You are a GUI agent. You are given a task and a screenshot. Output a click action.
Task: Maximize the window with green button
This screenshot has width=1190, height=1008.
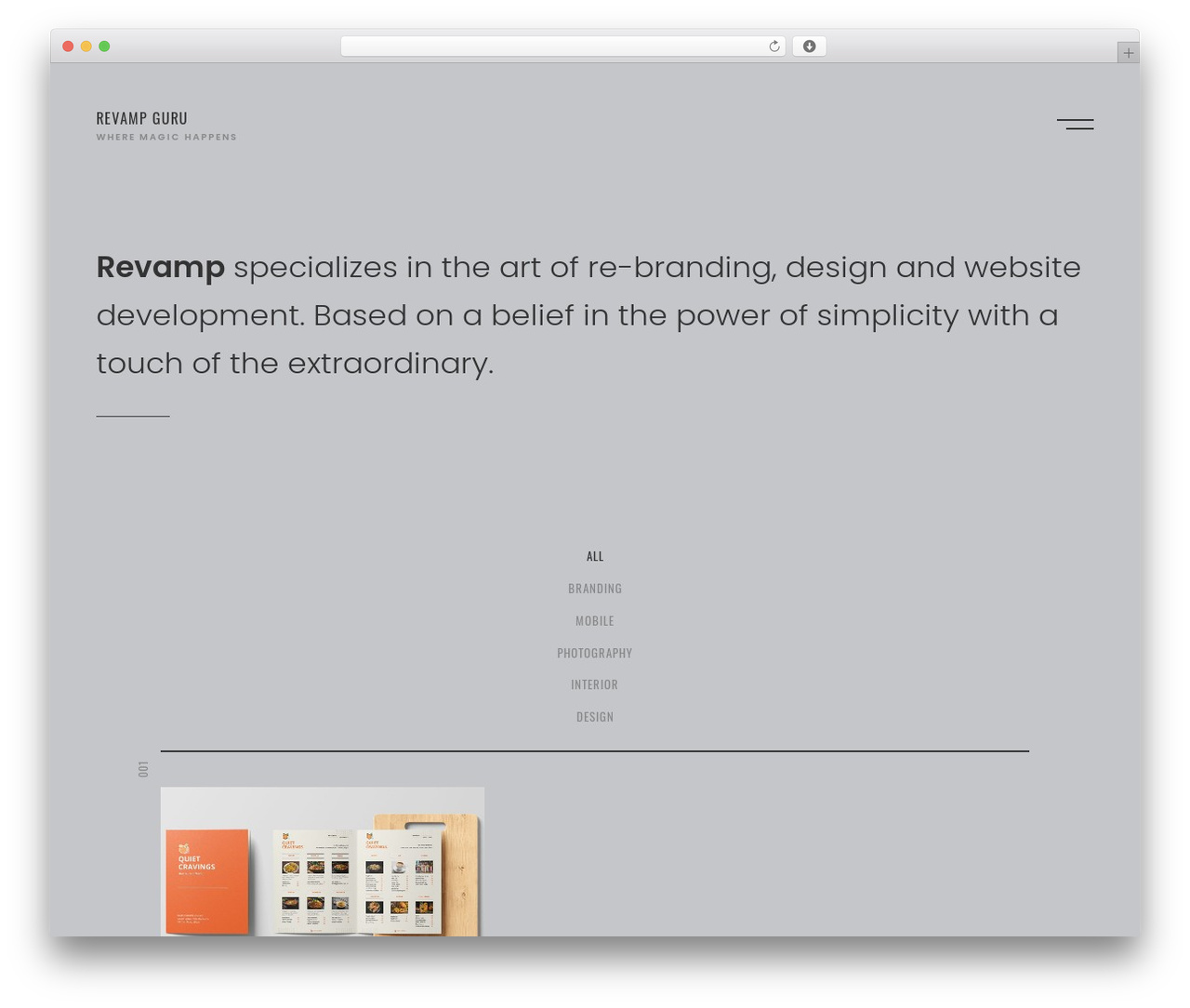[x=104, y=46]
